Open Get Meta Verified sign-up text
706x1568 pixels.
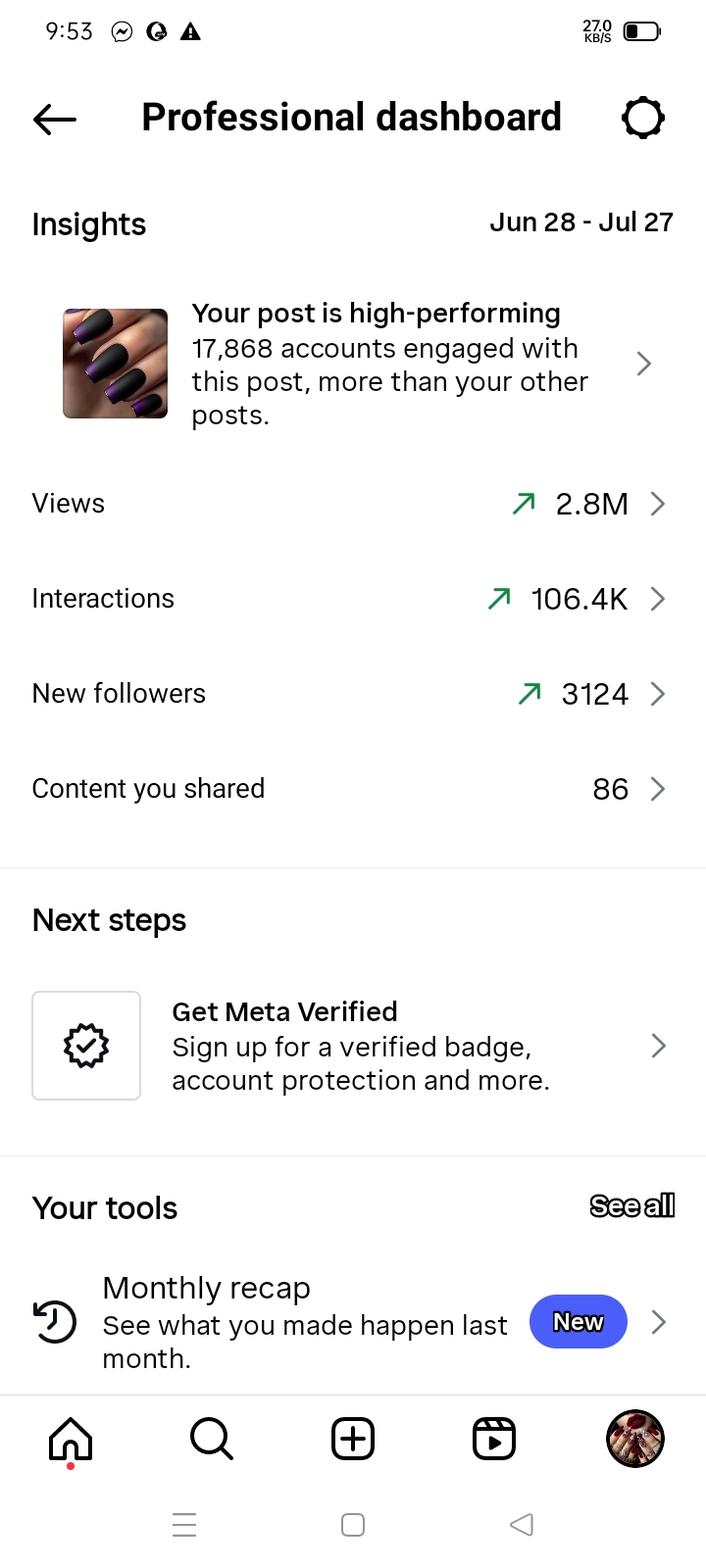pyautogui.click(x=360, y=1046)
